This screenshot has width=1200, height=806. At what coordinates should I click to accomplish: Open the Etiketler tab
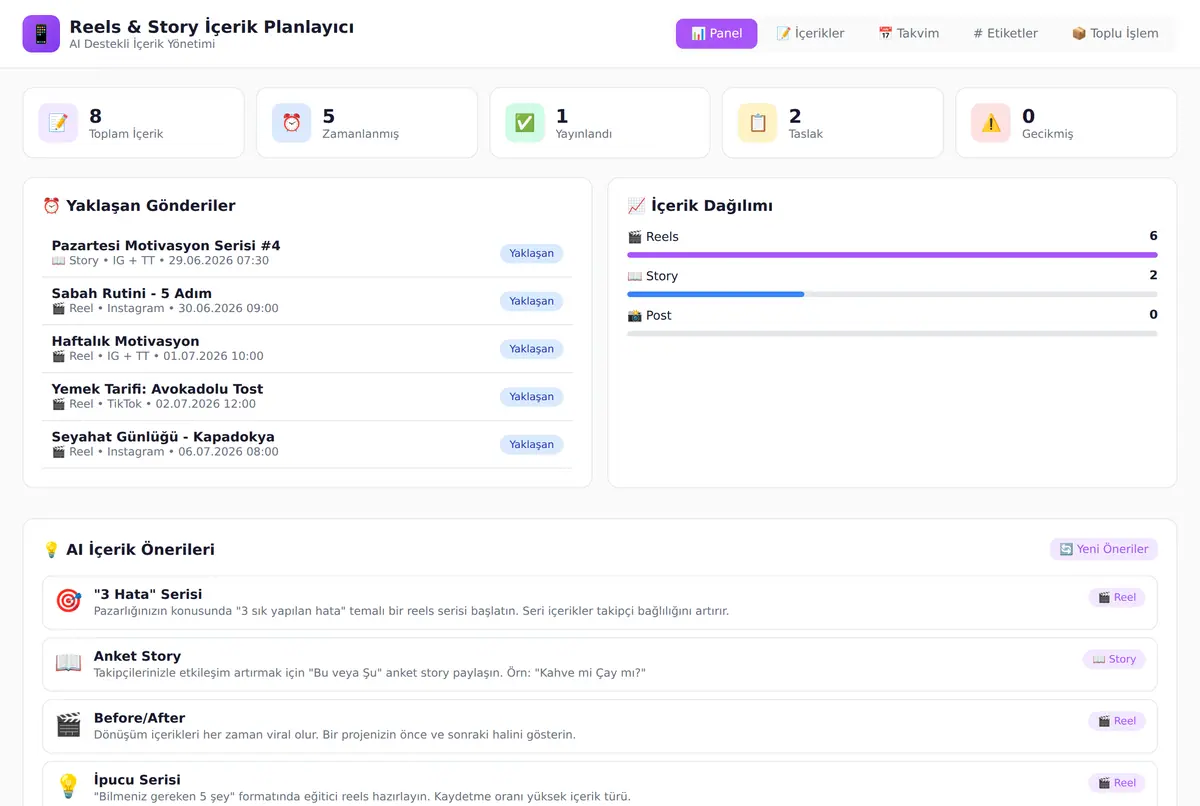[x=1005, y=33]
